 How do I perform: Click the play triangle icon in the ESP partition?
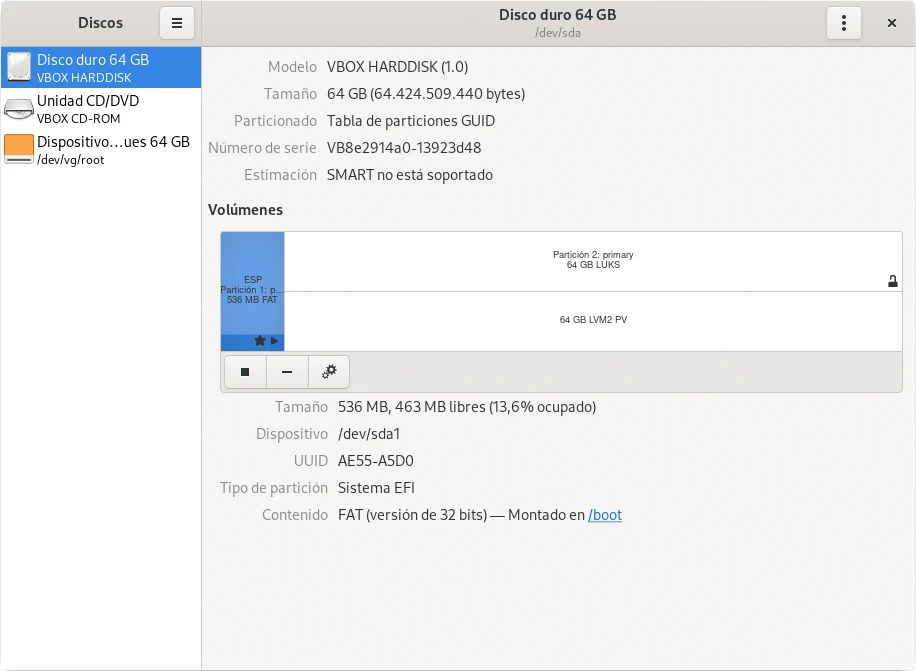pyautogui.click(x=275, y=341)
